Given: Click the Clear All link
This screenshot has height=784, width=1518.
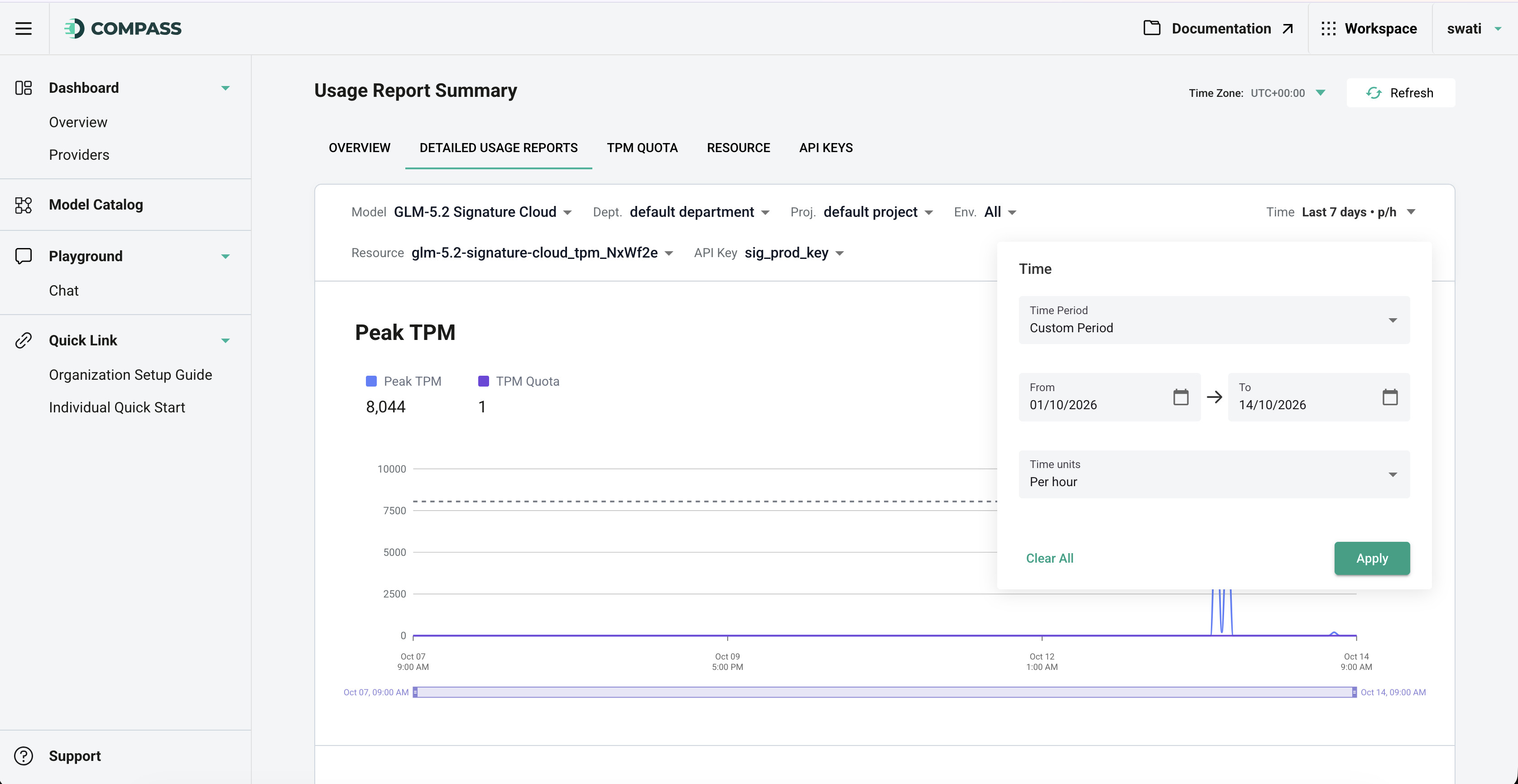Looking at the screenshot, I should [1050, 559].
